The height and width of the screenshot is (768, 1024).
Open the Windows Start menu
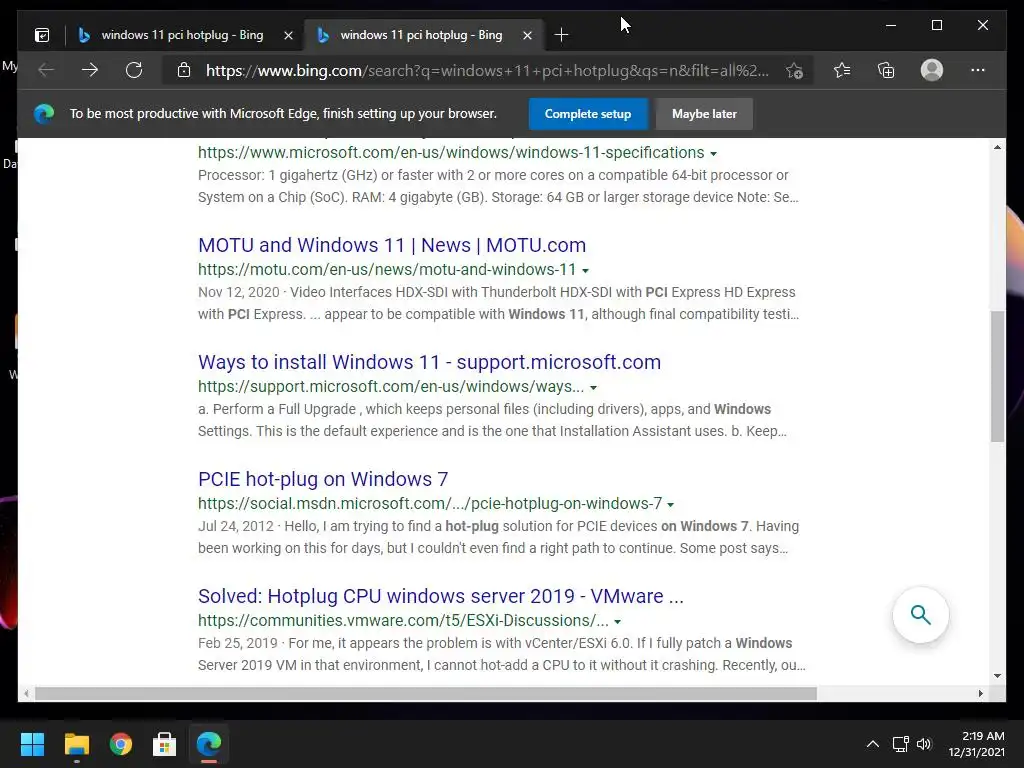click(32, 744)
